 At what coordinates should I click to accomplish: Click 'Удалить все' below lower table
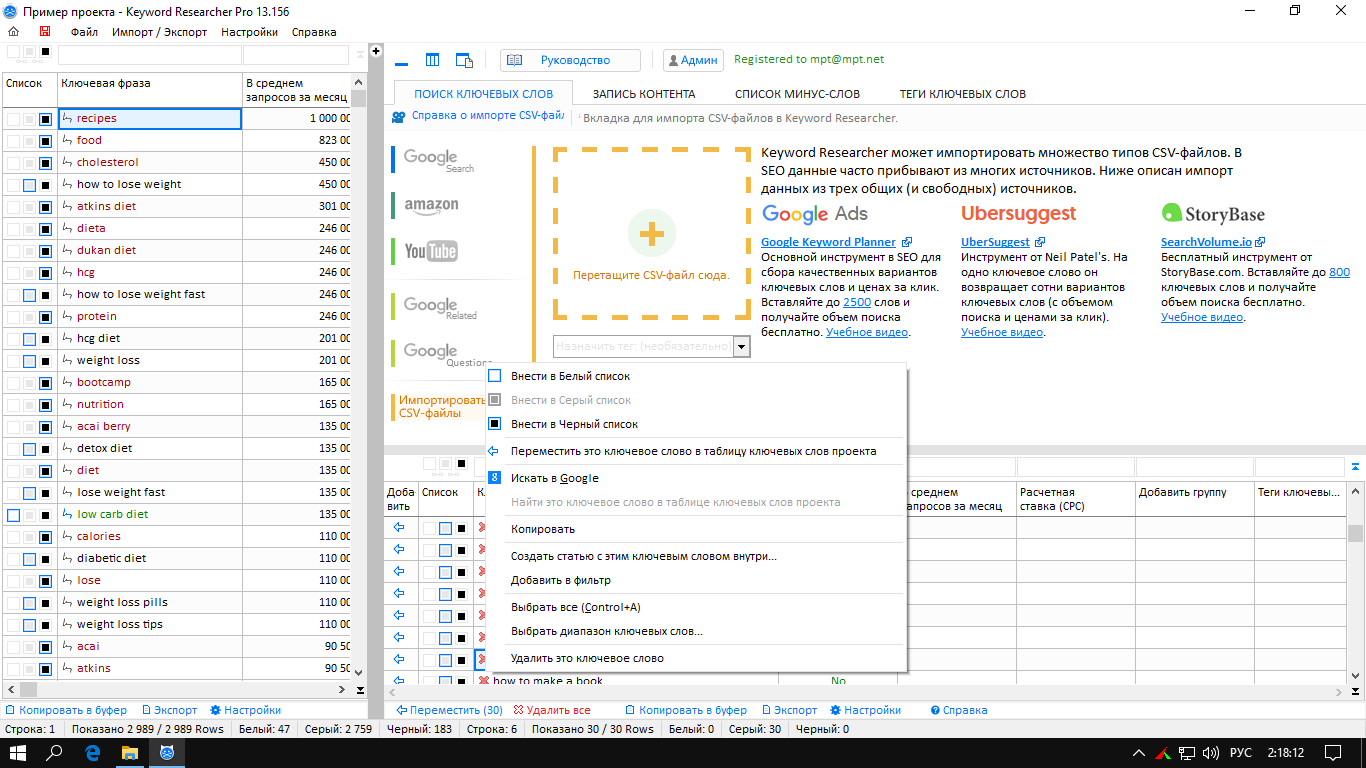pyautogui.click(x=552, y=710)
